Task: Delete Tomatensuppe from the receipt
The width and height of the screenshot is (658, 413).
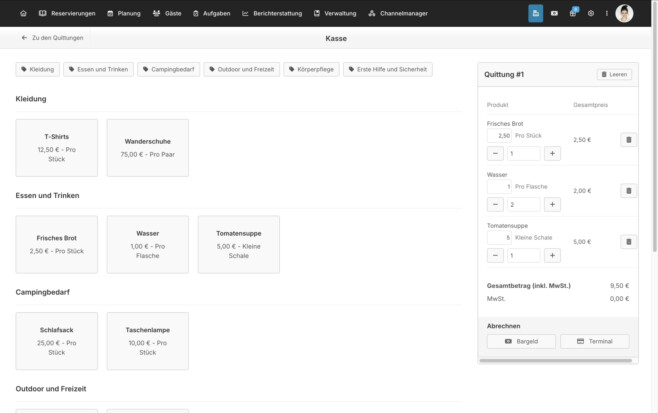Action: [x=629, y=242]
